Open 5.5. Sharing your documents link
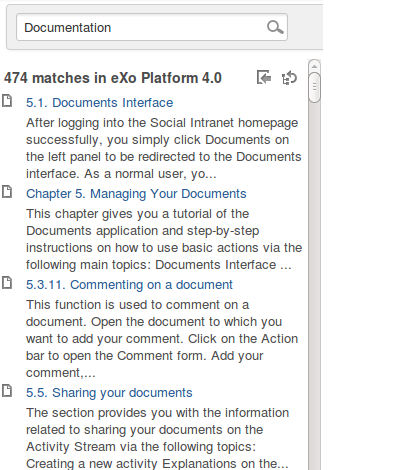 click(109, 393)
